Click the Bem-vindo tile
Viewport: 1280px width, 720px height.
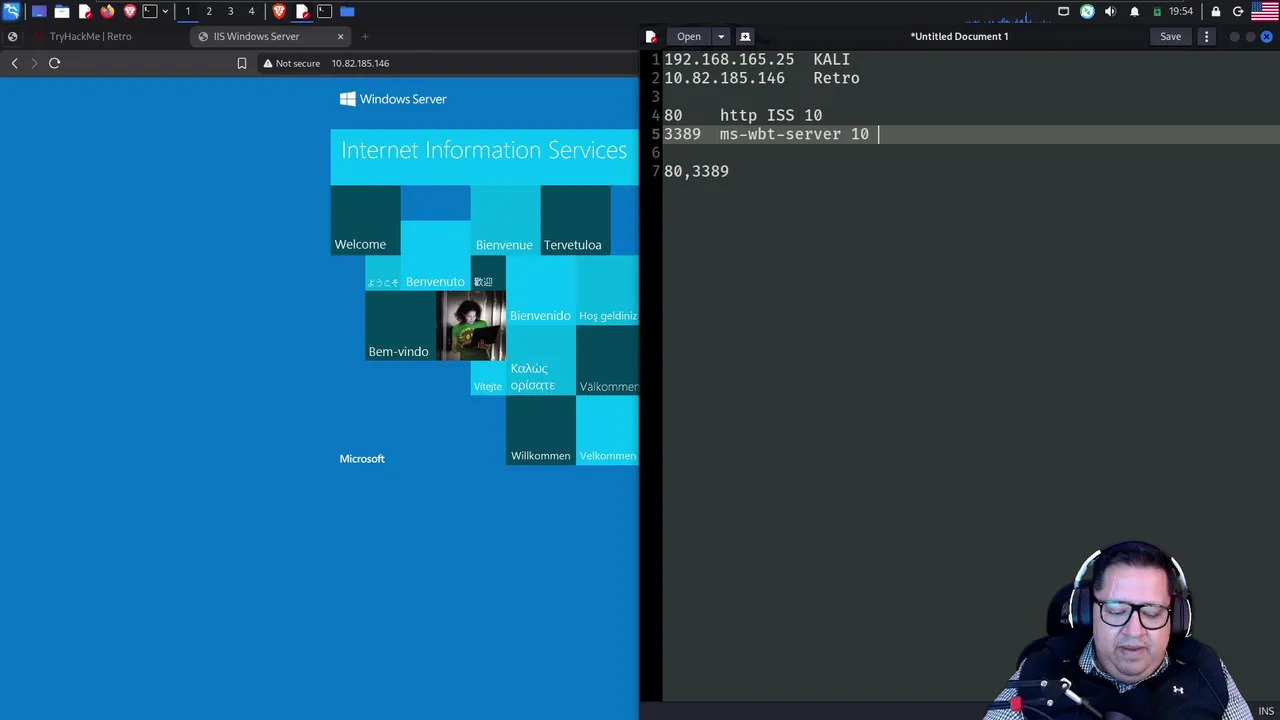[400, 325]
